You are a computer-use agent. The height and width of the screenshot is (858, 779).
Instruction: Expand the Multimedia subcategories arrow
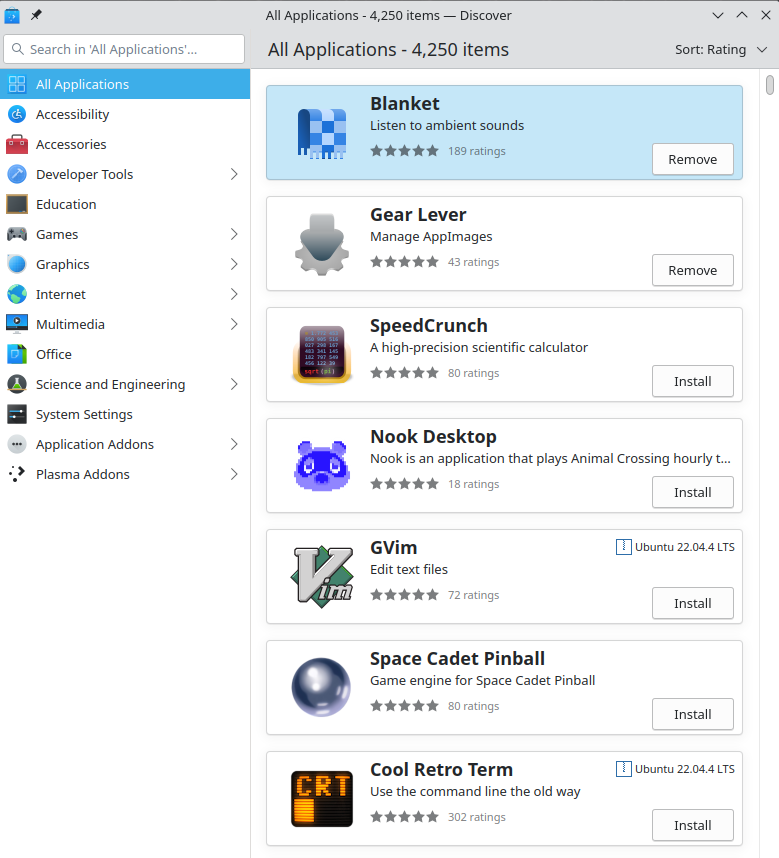point(234,324)
